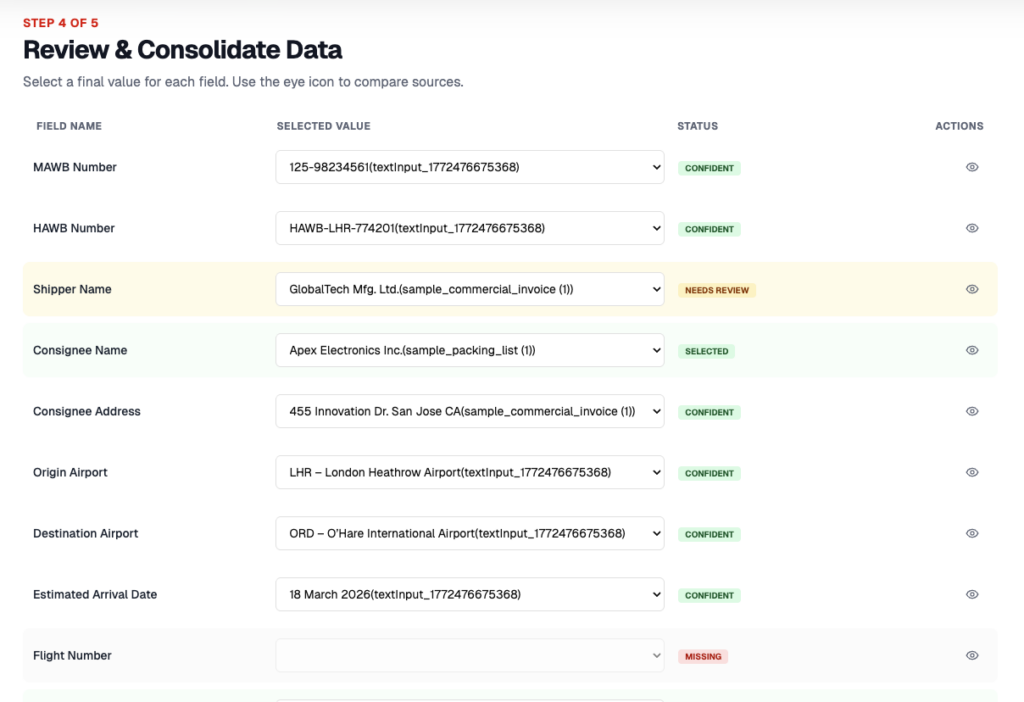
Task: Open Shipper Name dropdown showing GlobalTech Mfg. Ltd.
Action: 469,289
